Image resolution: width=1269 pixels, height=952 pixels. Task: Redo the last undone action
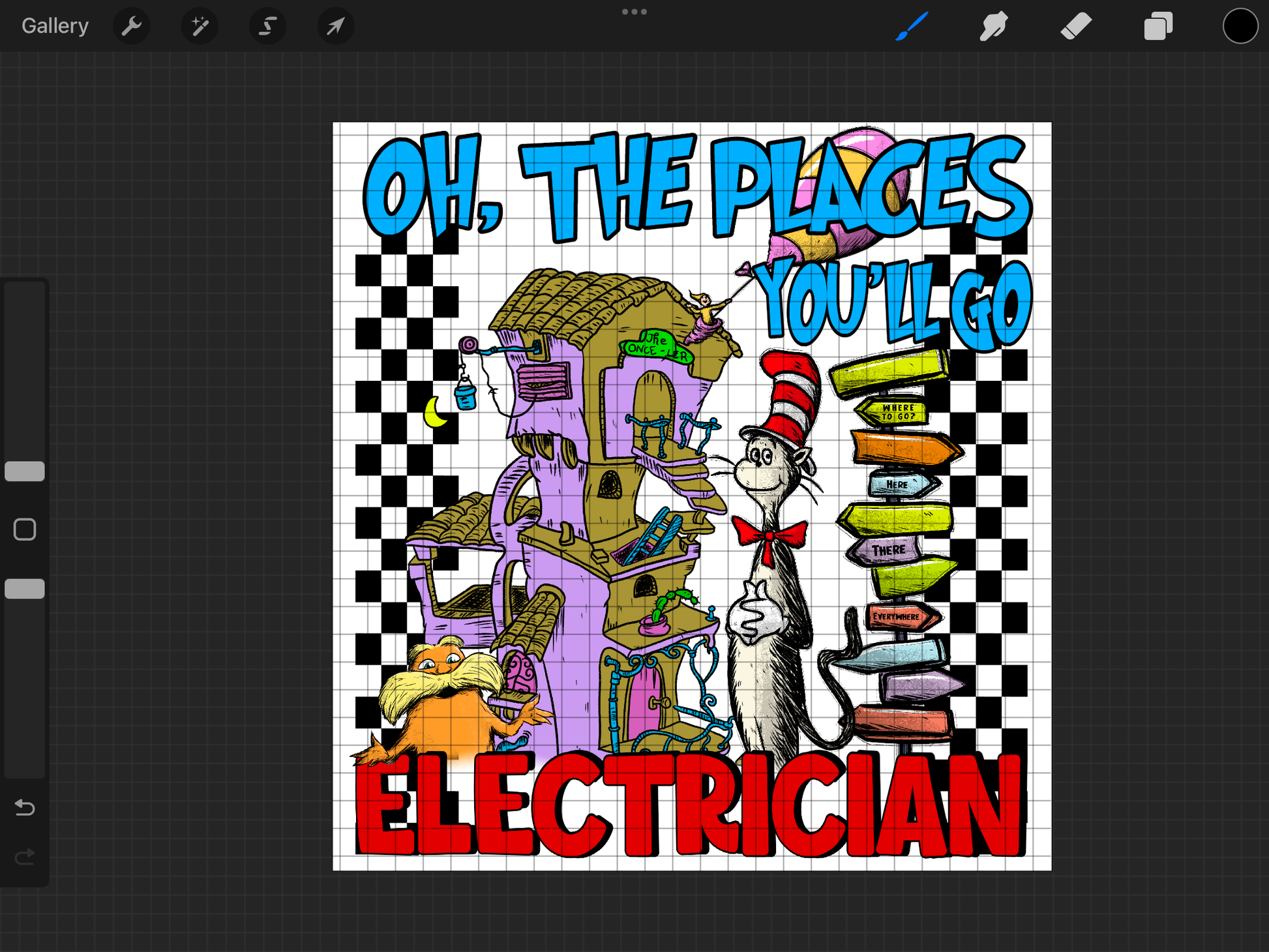[x=25, y=856]
